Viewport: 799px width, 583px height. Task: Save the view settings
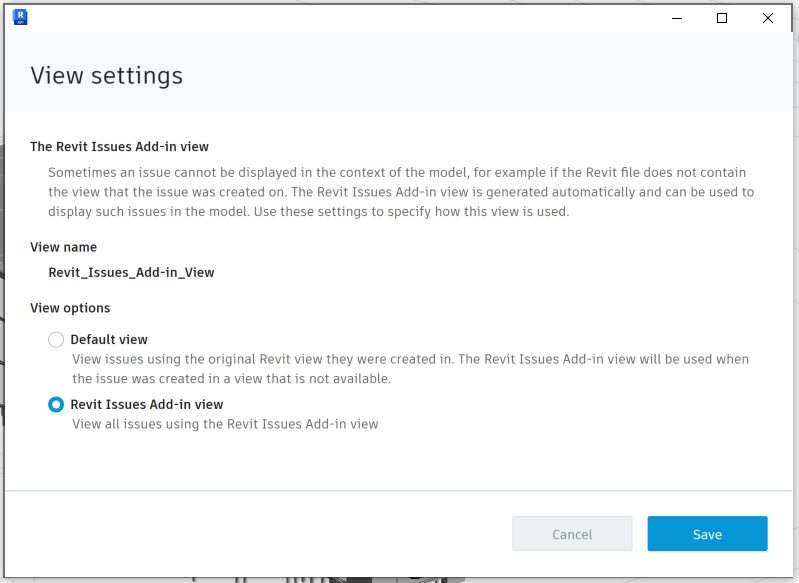click(x=707, y=534)
